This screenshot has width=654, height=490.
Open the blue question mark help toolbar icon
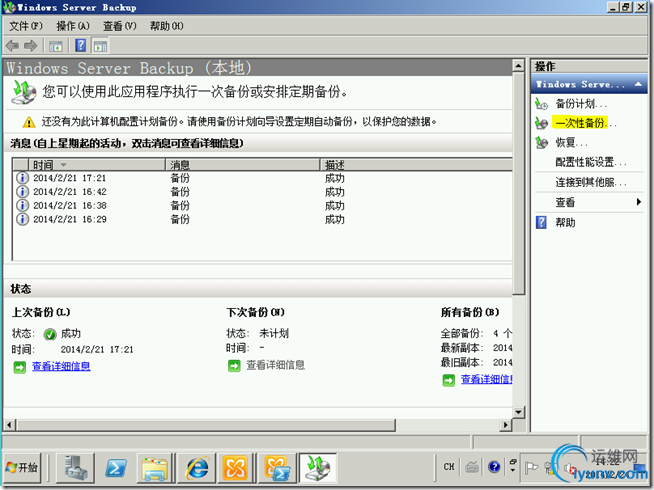point(80,45)
